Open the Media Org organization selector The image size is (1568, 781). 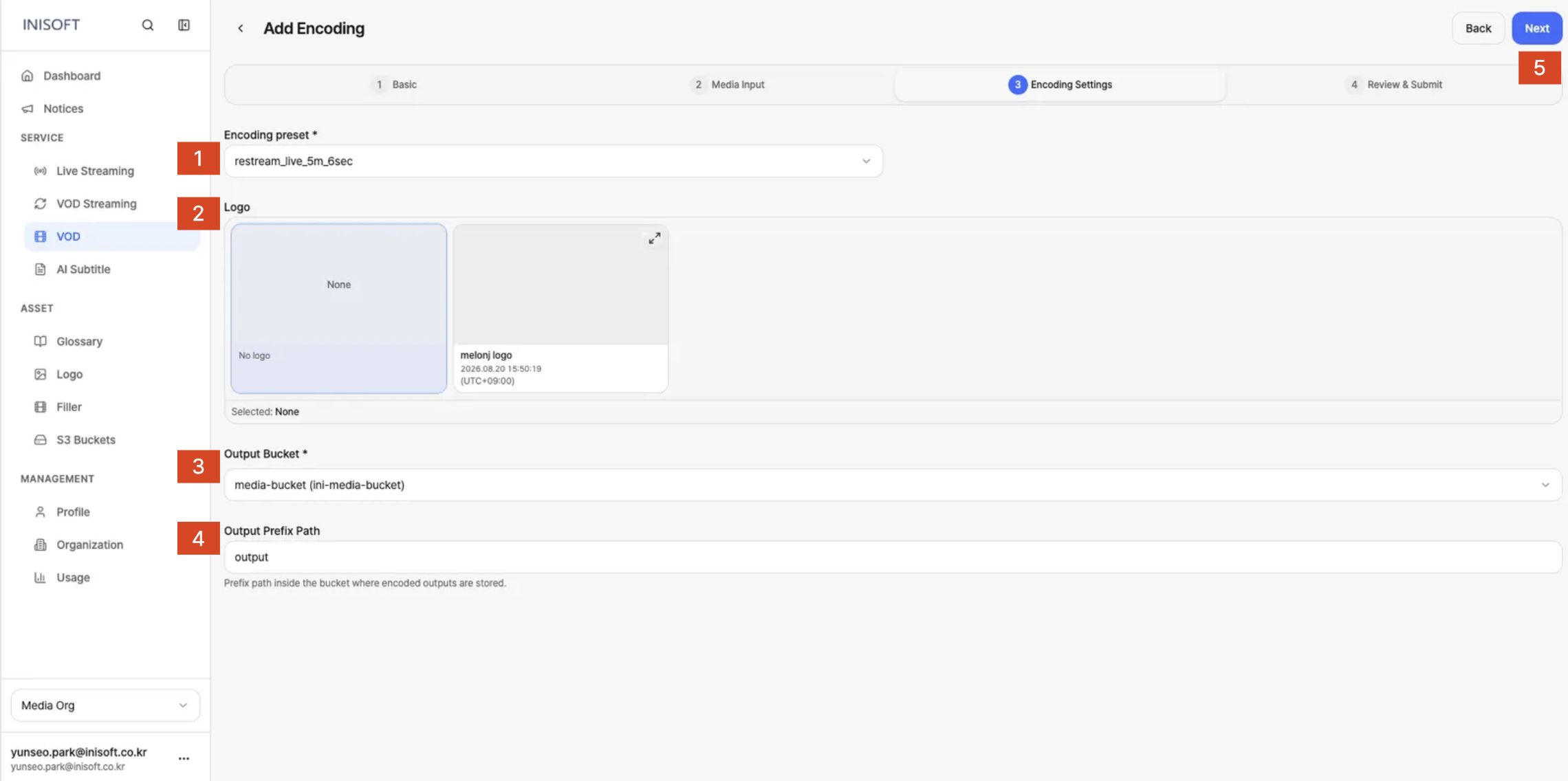click(x=105, y=705)
